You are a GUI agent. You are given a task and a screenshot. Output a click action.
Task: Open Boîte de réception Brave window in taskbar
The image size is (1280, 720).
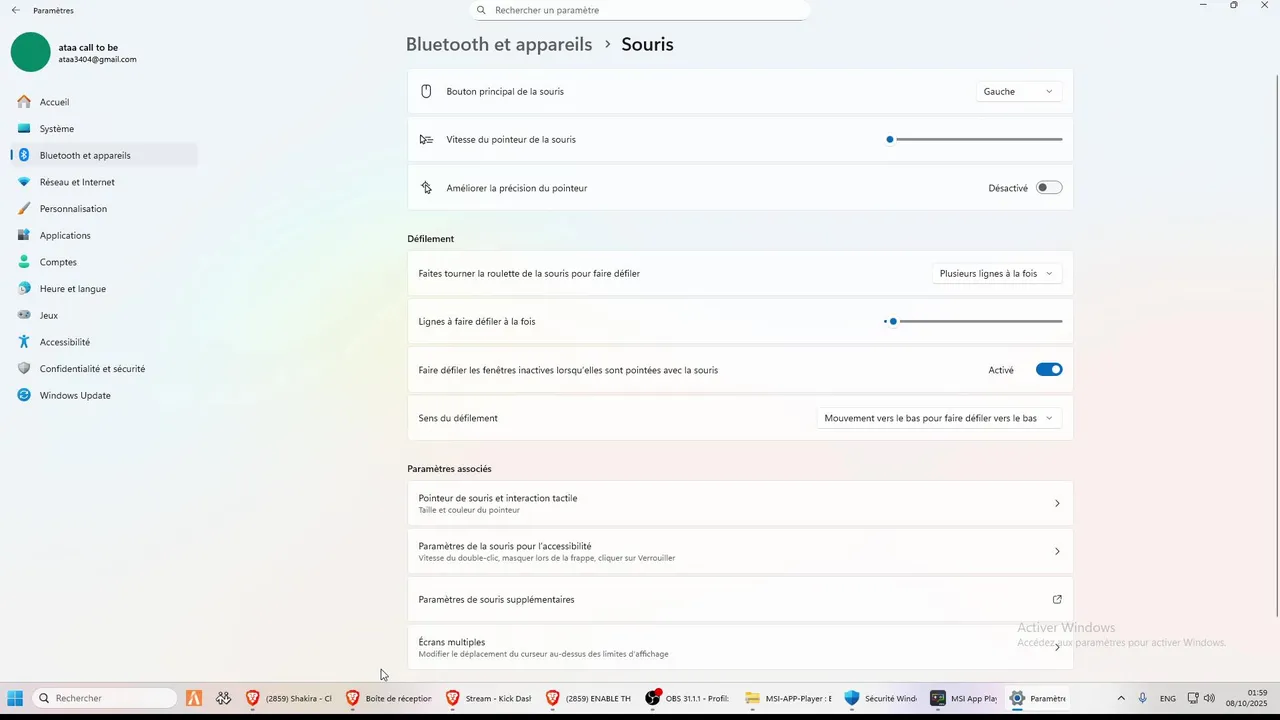[390, 698]
